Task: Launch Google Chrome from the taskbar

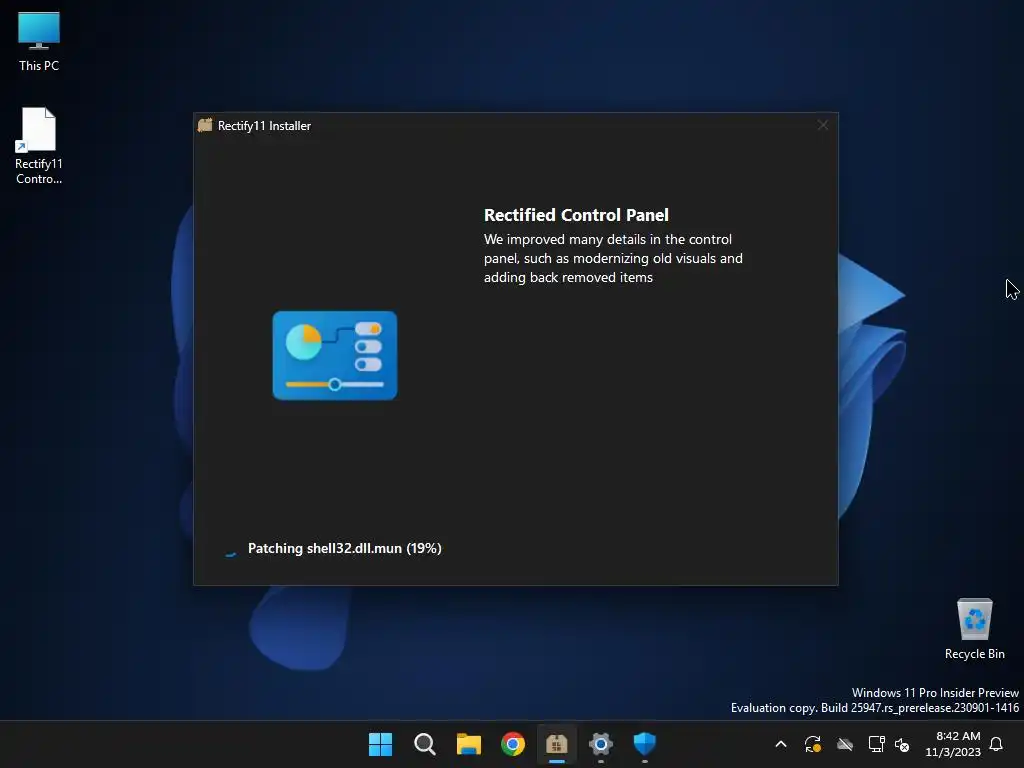Action: tap(513, 744)
